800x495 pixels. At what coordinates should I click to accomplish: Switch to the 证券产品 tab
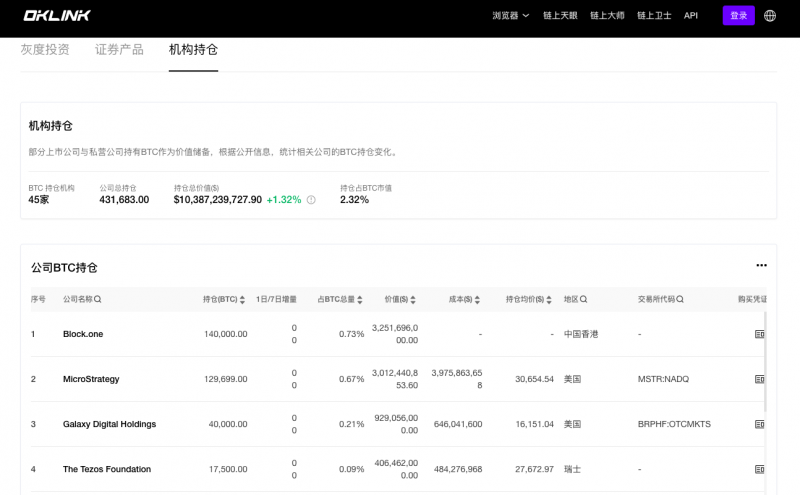[119, 50]
